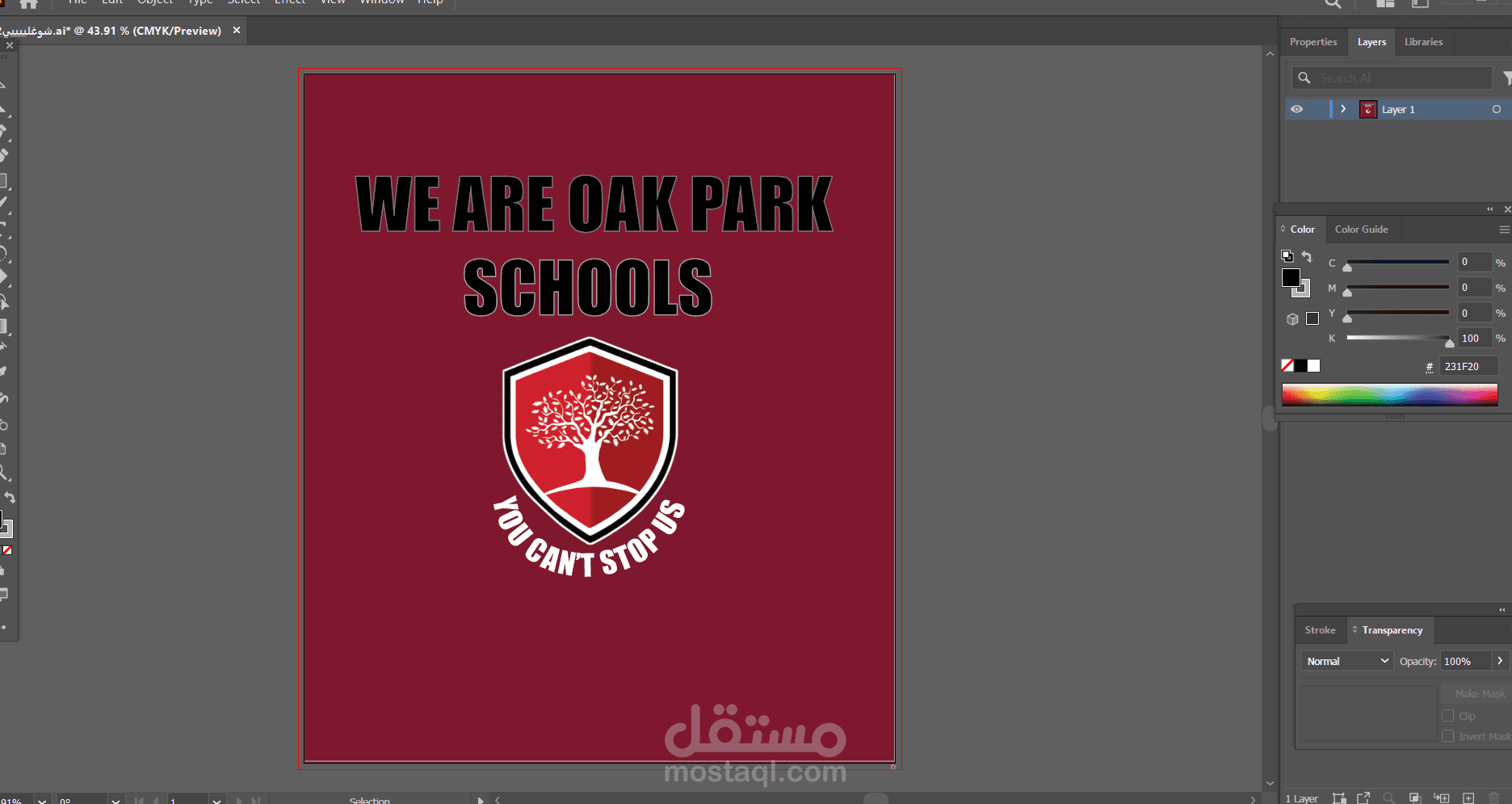
Task: Click Create New Sublayer icon
Action: pyautogui.click(x=1442, y=798)
